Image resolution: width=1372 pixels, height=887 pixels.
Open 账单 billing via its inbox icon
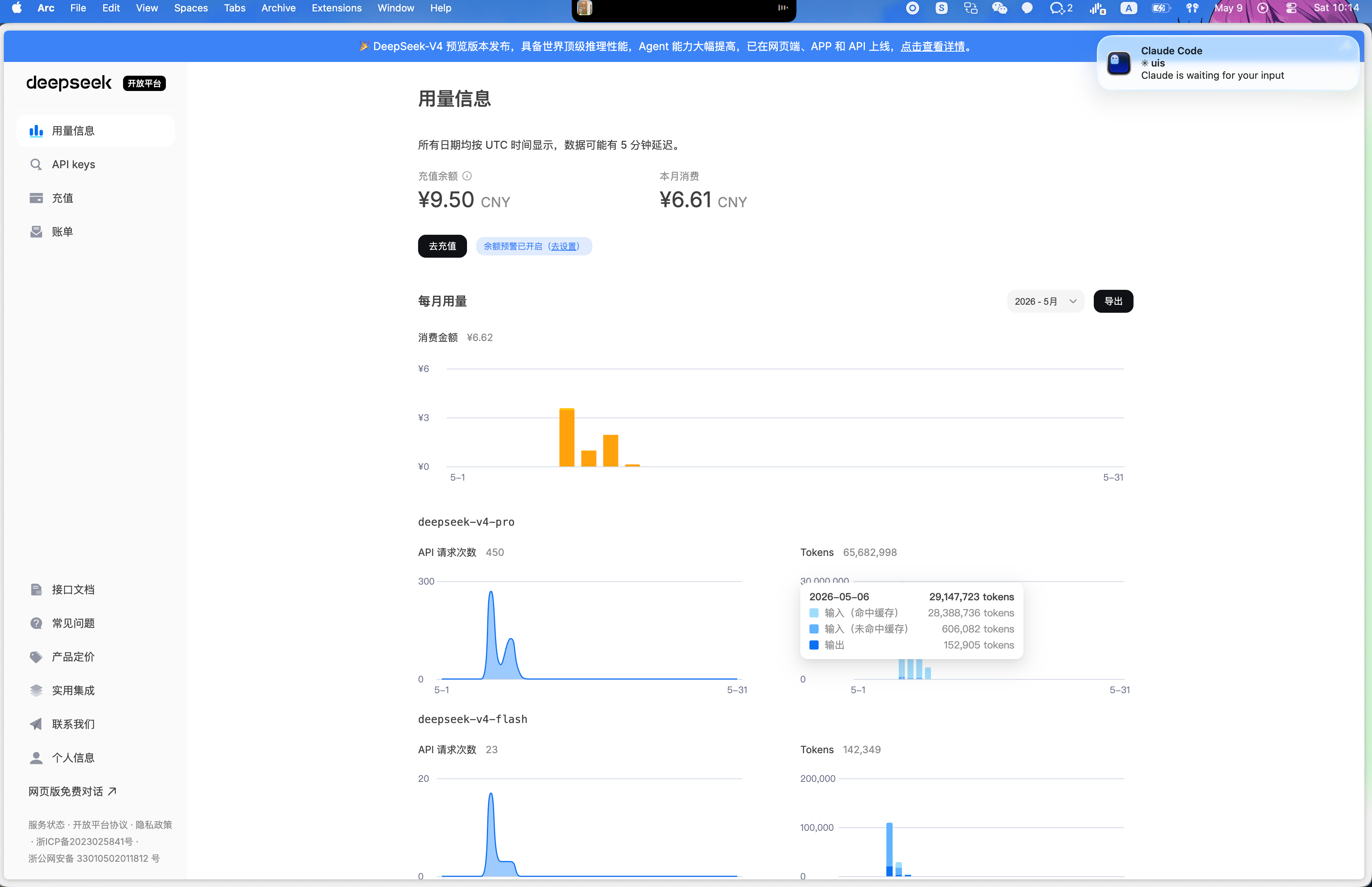pyautogui.click(x=36, y=232)
